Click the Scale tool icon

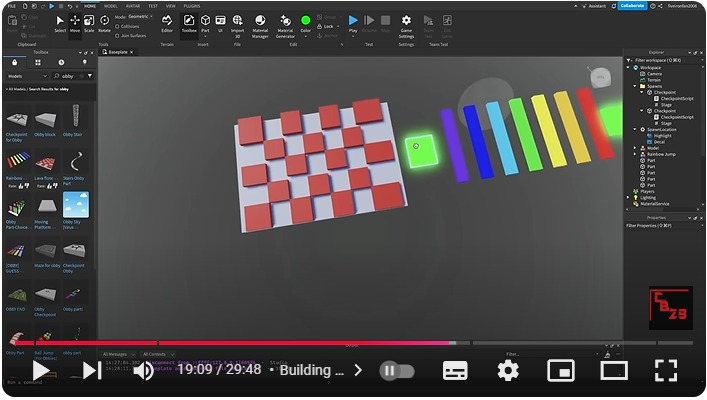click(89, 22)
